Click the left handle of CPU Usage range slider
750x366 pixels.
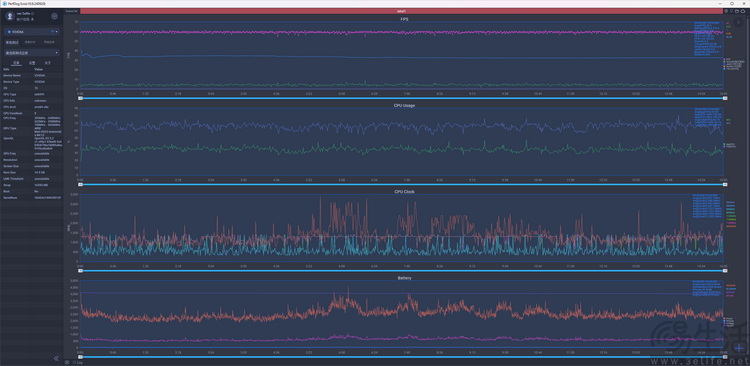[x=80, y=184]
